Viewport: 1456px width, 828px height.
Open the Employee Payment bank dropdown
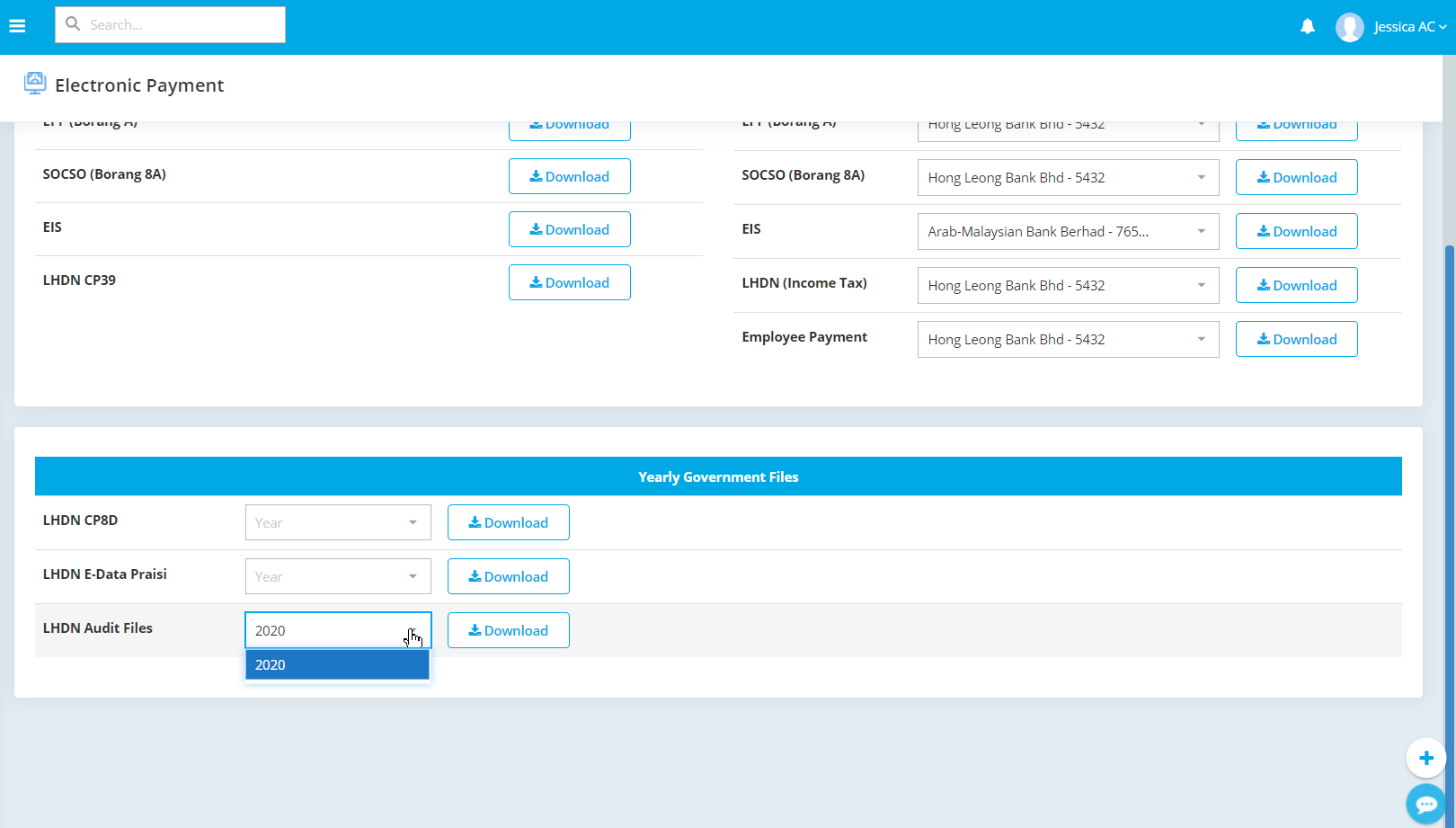pos(1068,339)
